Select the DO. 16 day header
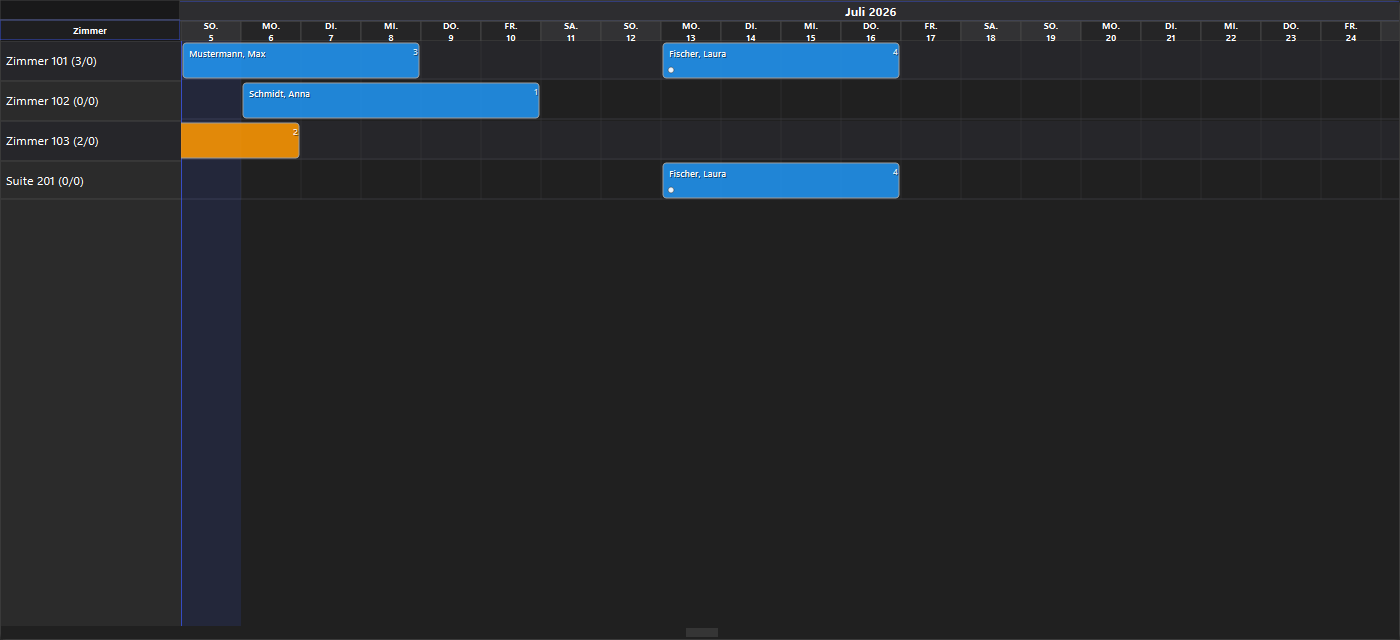Viewport: 1400px width, 640px height. (x=871, y=31)
